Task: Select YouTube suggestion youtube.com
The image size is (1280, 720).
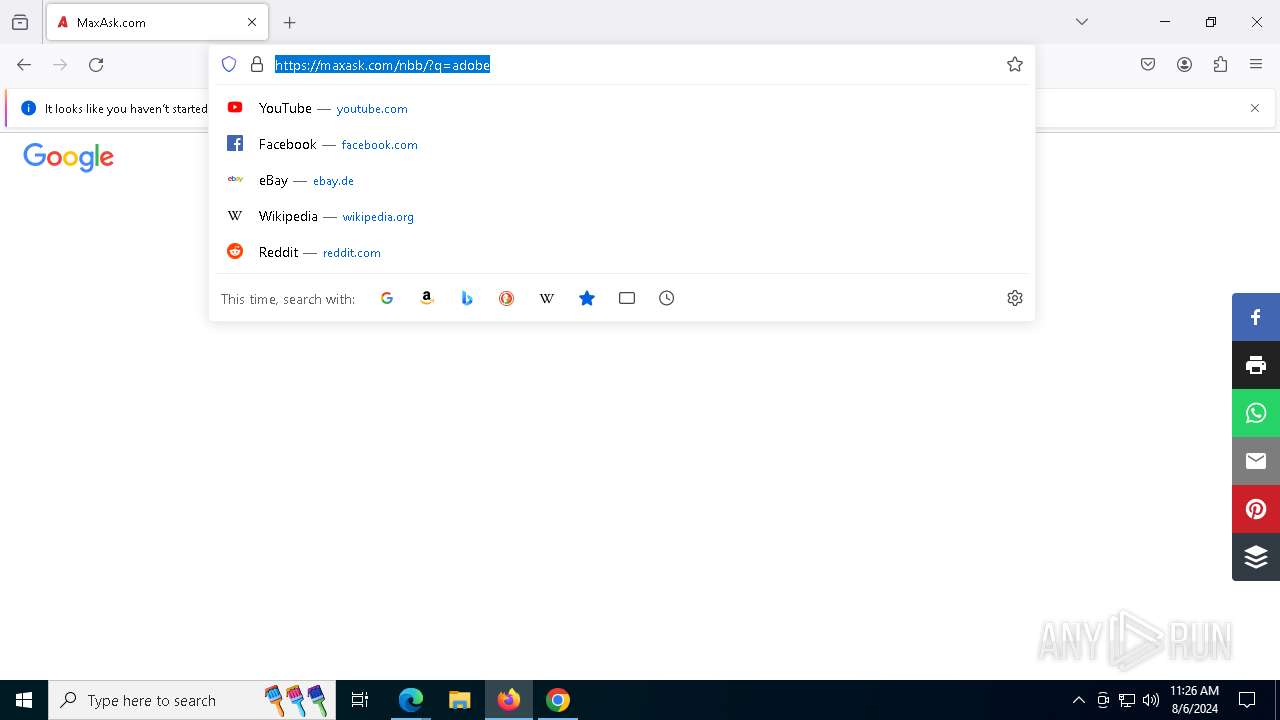Action: click(x=621, y=108)
